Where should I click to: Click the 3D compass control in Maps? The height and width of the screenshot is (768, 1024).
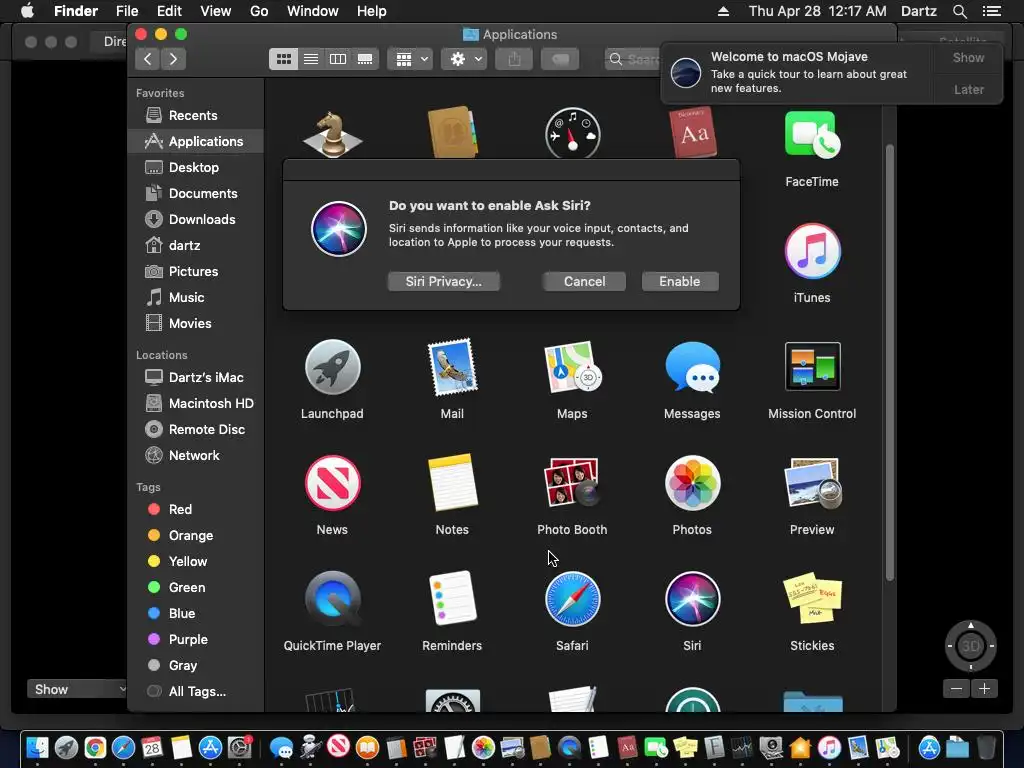970,646
